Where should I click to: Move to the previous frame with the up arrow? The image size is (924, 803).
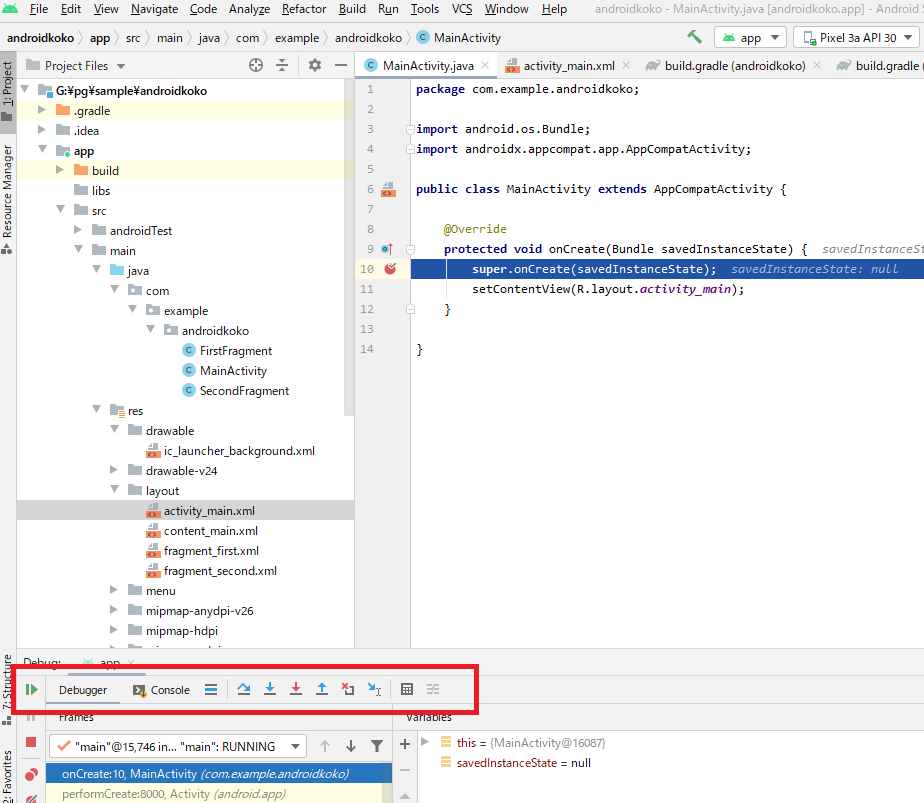click(325, 746)
